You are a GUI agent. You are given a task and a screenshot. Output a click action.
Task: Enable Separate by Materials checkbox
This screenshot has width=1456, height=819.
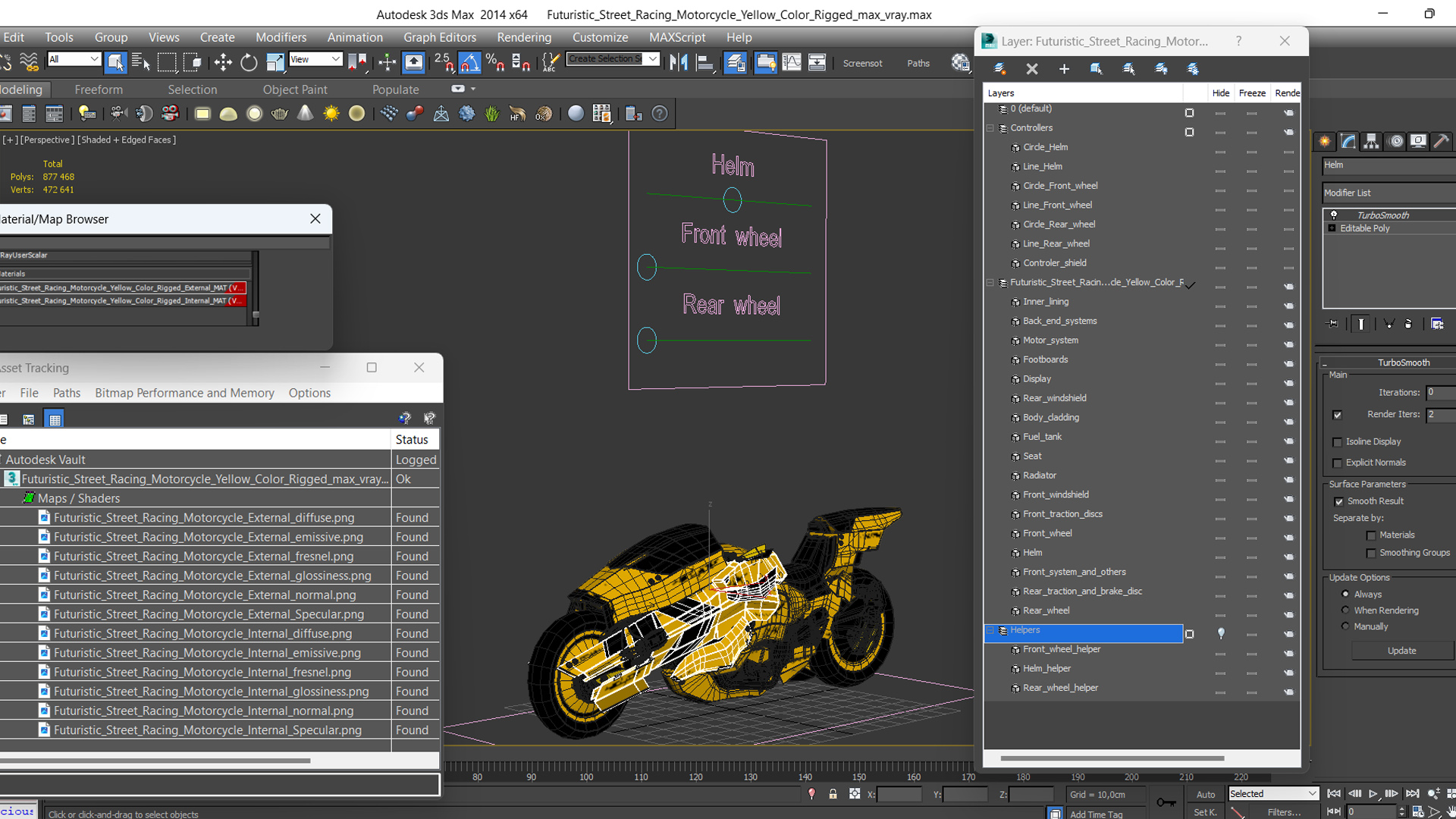[1371, 535]
